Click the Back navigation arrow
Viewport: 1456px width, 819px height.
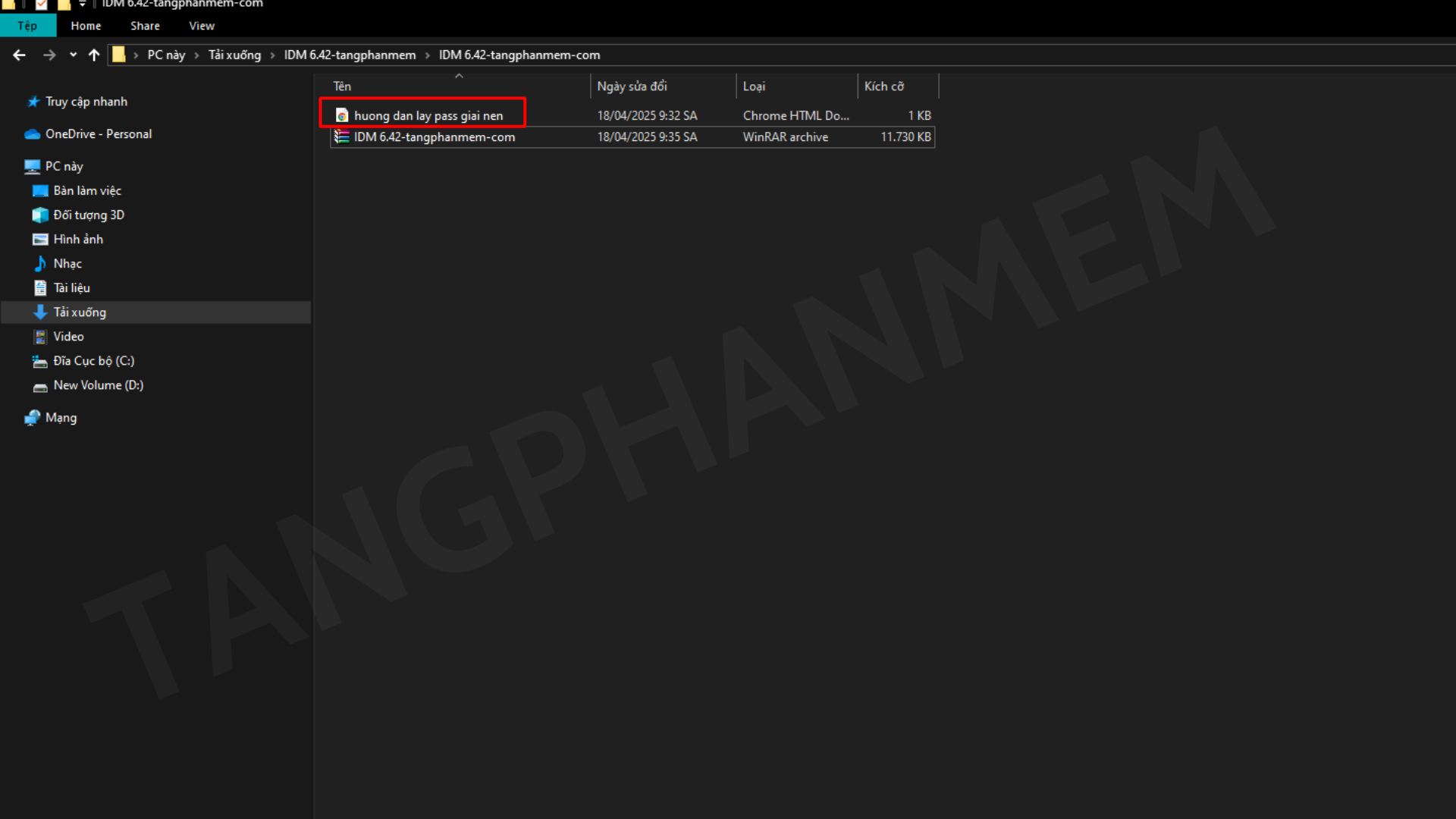[20, 55]
